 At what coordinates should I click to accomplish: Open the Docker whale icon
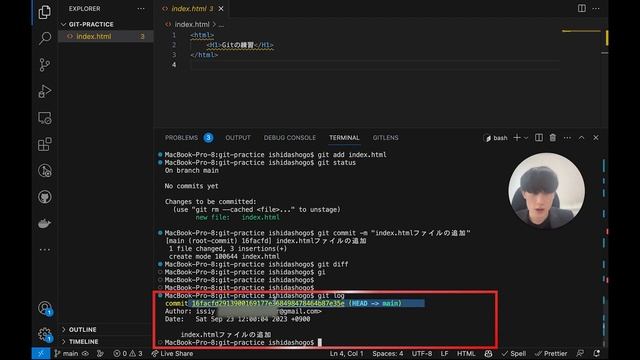pyautogui.click(x=44, y=223)
